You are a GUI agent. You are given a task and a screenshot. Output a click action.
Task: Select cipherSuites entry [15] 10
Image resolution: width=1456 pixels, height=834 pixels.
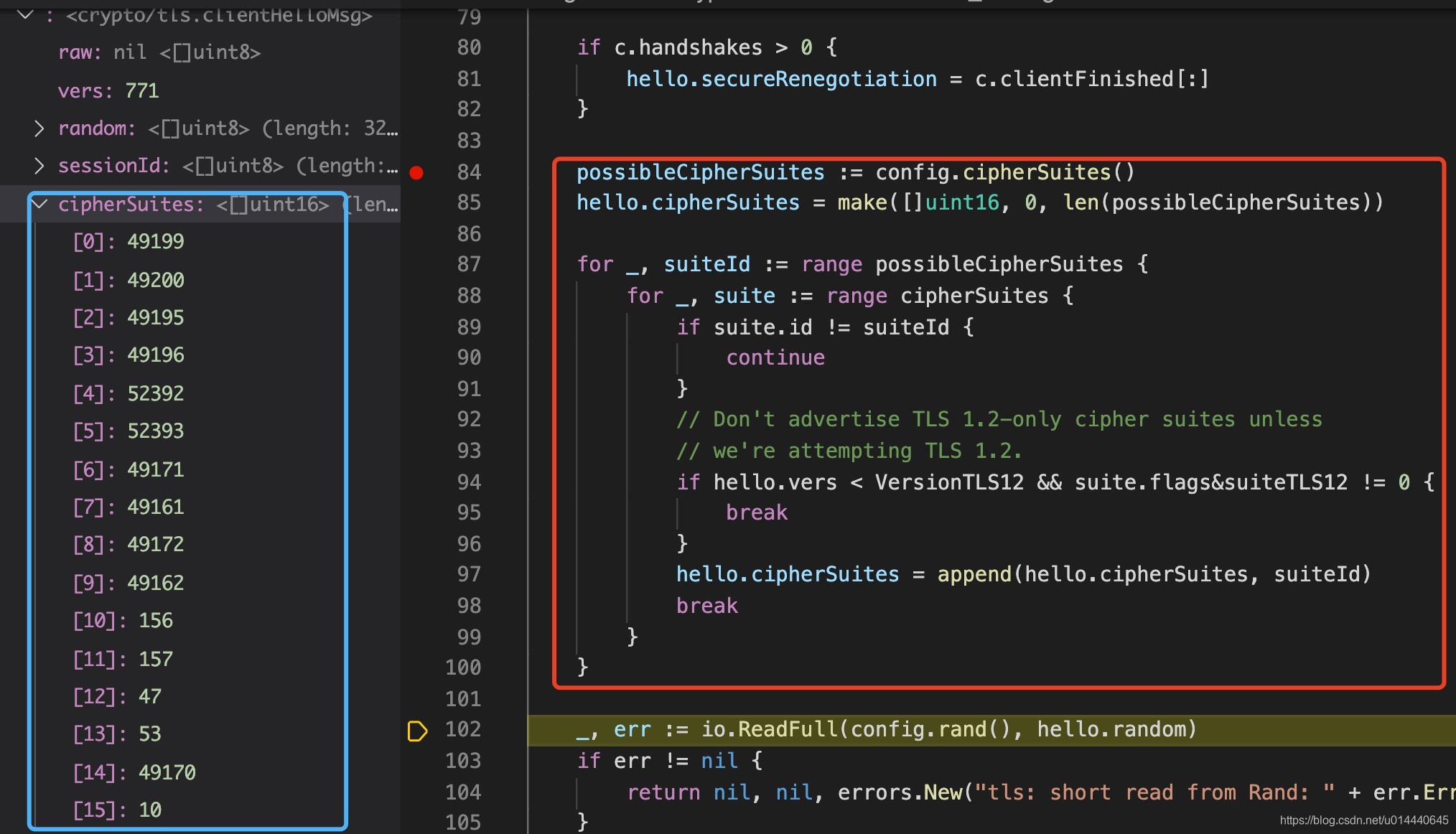[x=117, y=810]
